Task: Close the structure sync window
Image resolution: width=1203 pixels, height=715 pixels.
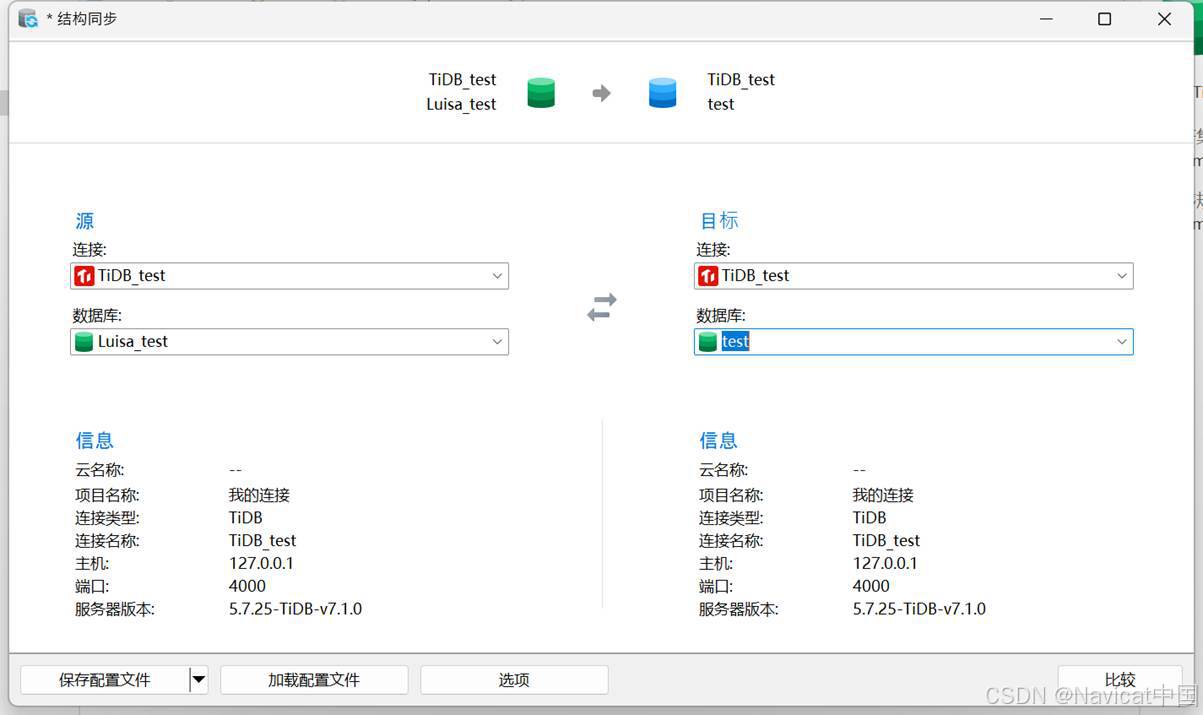Action: (x=1164, y=19)
